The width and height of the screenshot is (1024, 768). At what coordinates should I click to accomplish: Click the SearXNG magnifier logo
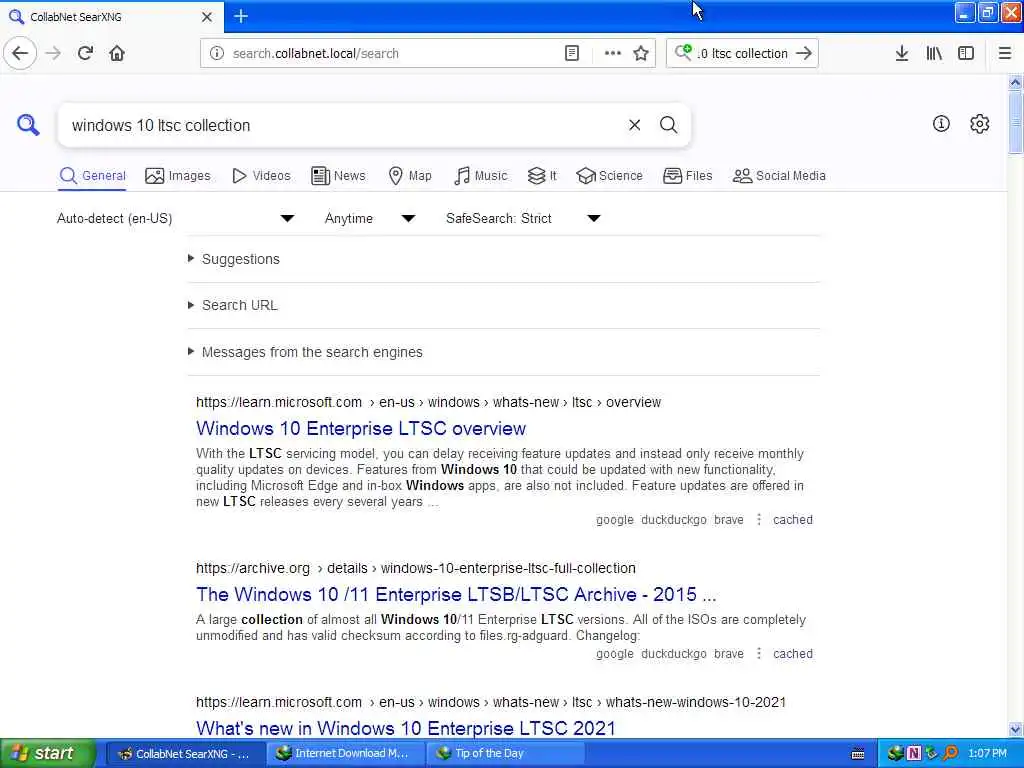(28, 124)
